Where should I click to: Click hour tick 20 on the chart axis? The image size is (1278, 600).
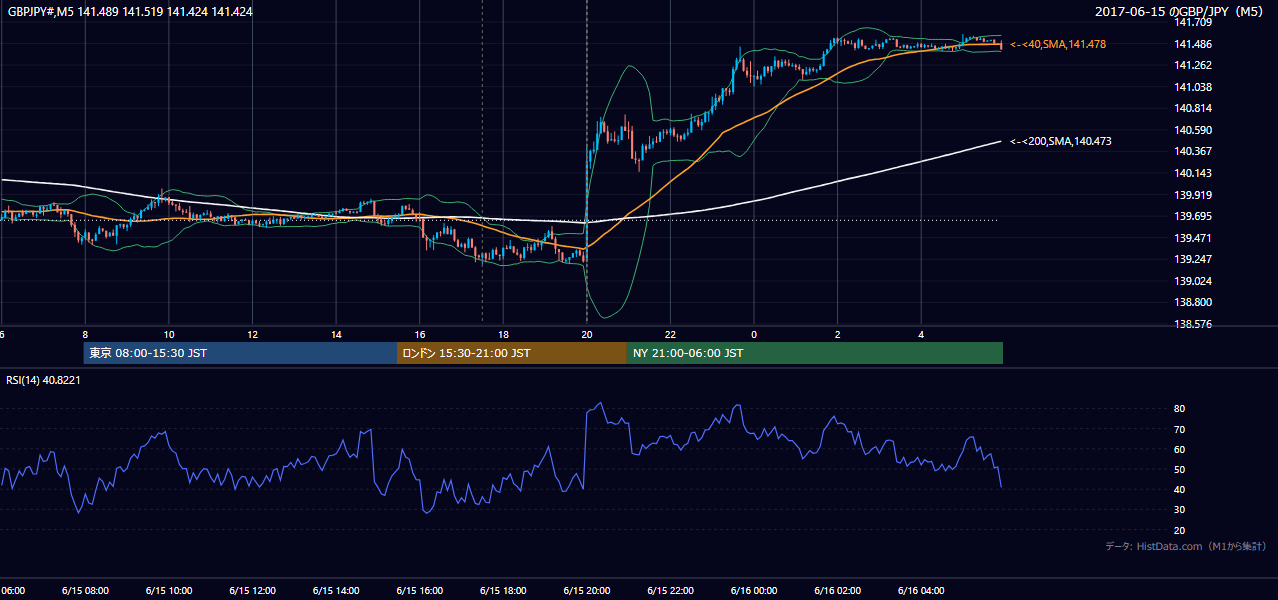tap(587, 335)
